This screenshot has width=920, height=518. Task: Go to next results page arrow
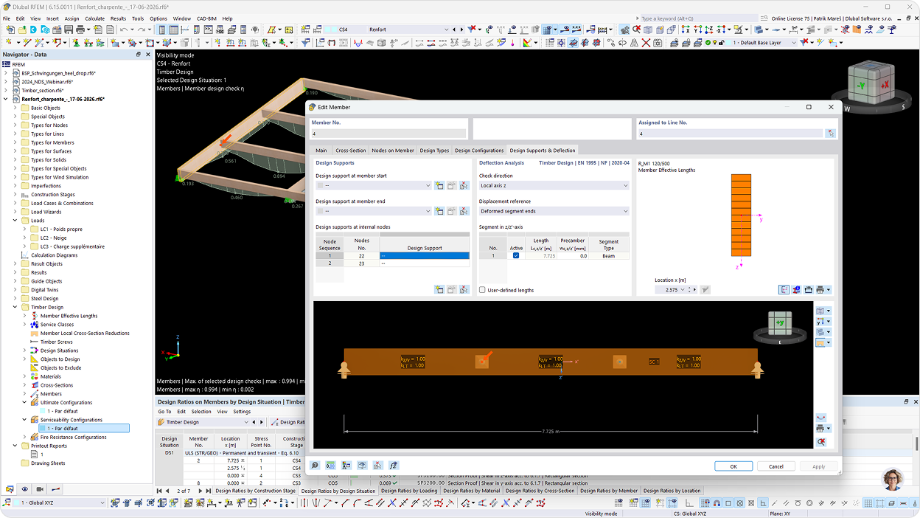tap(200, 491)
